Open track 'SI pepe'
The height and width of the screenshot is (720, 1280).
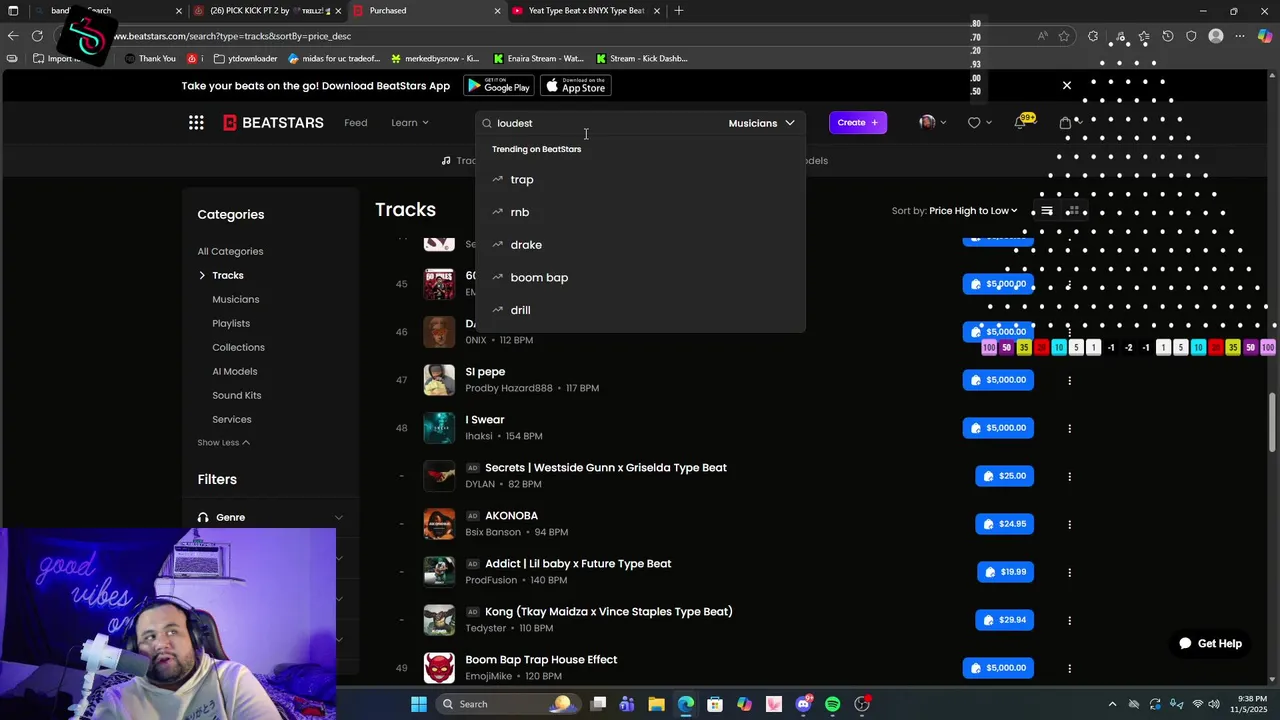485,372
